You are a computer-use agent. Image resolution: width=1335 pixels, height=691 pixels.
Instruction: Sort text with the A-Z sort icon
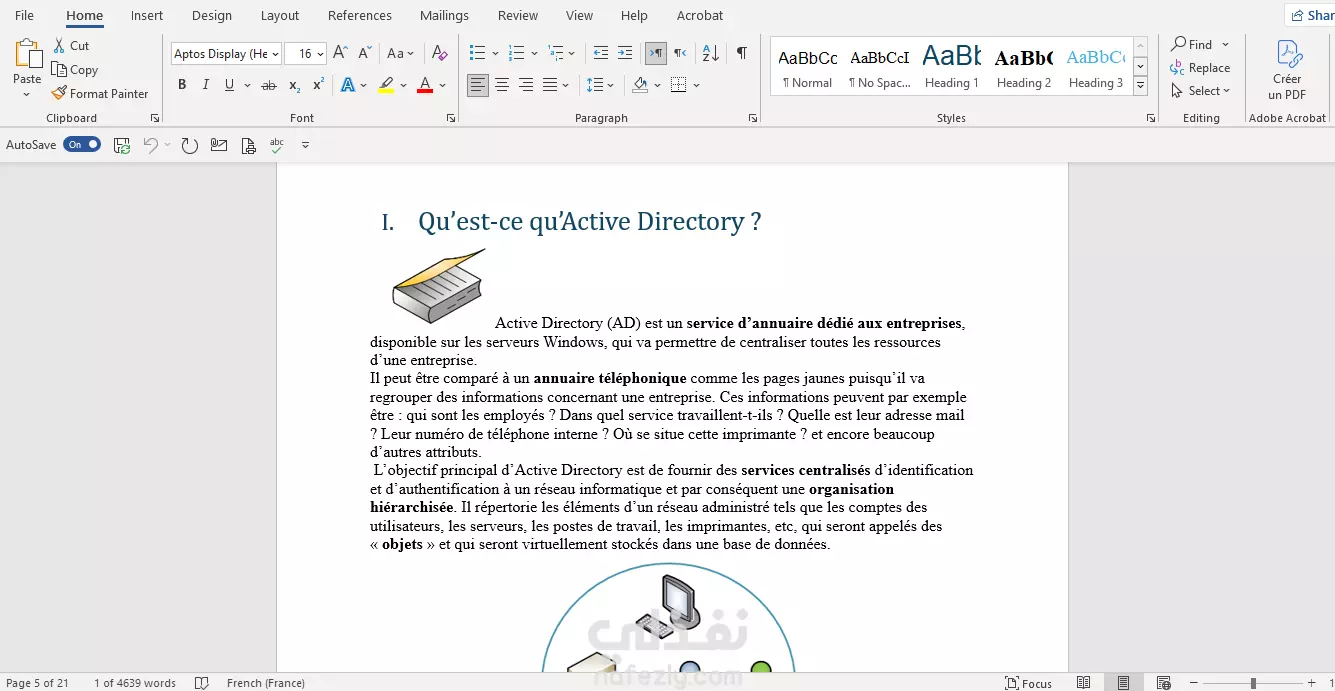[x=710, y=53]
